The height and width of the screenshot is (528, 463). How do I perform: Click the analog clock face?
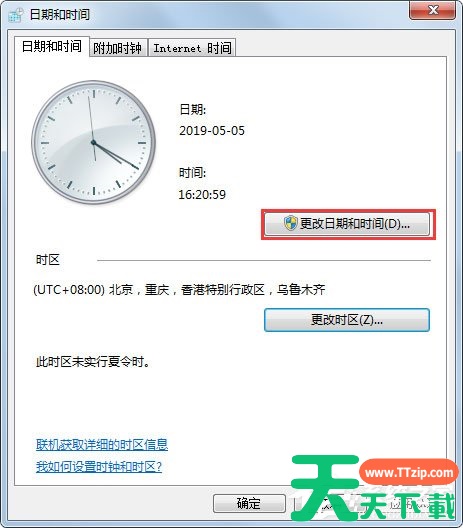tap(93, 142)
